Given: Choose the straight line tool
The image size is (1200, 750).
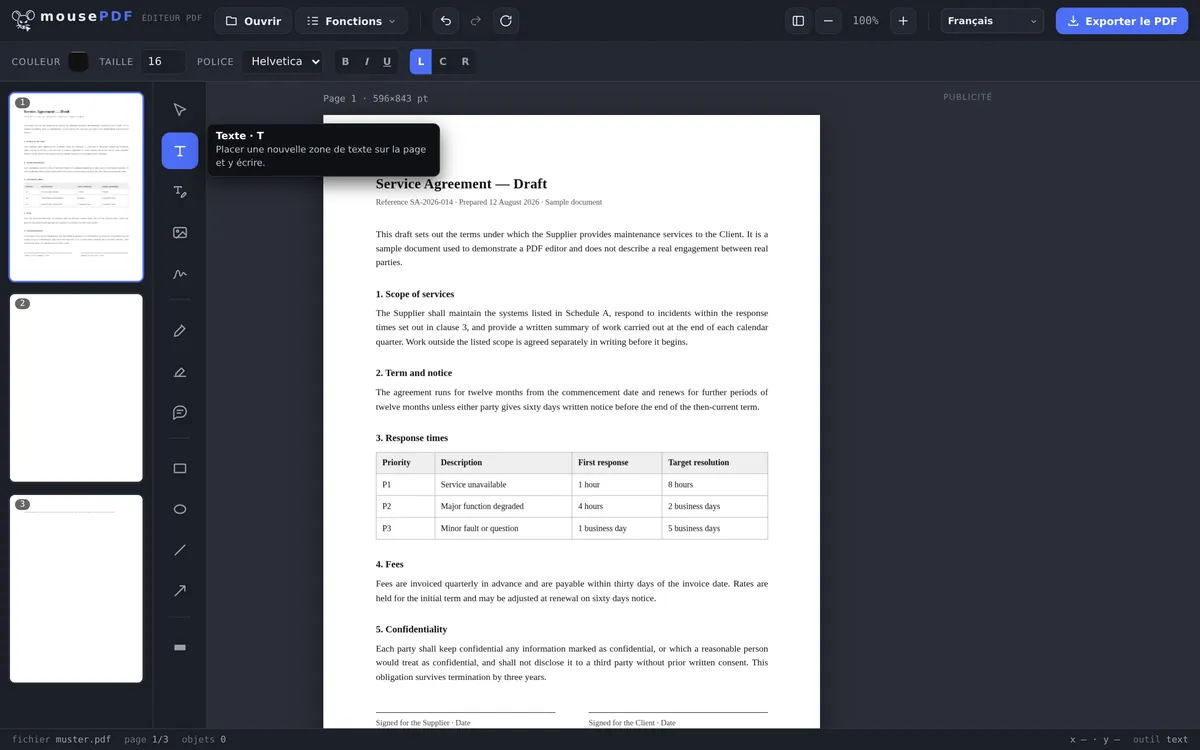Looking at the screenshot, I should [180, 550].
